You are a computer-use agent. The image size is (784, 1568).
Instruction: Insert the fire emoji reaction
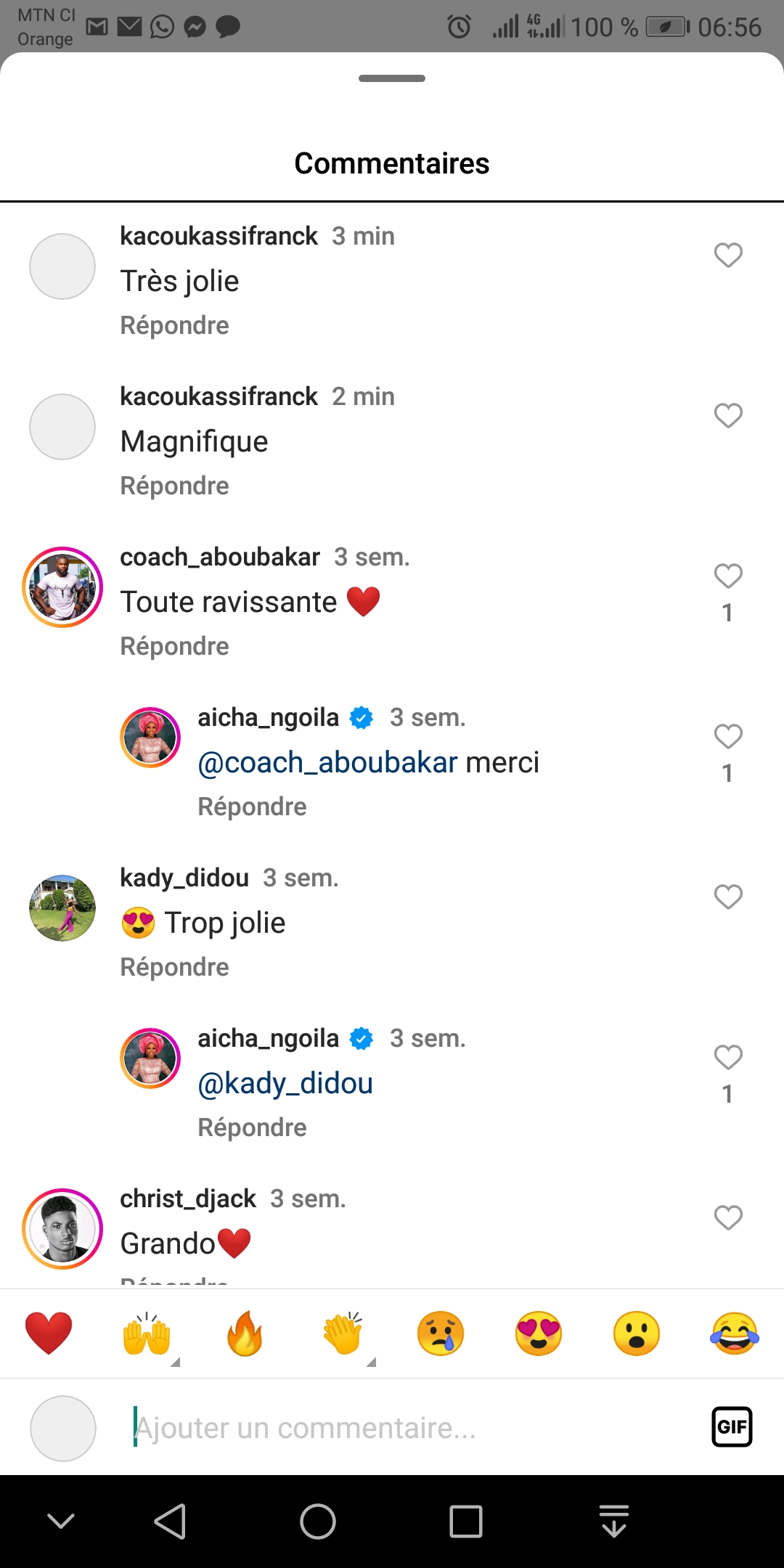[x=245, y=1334]
